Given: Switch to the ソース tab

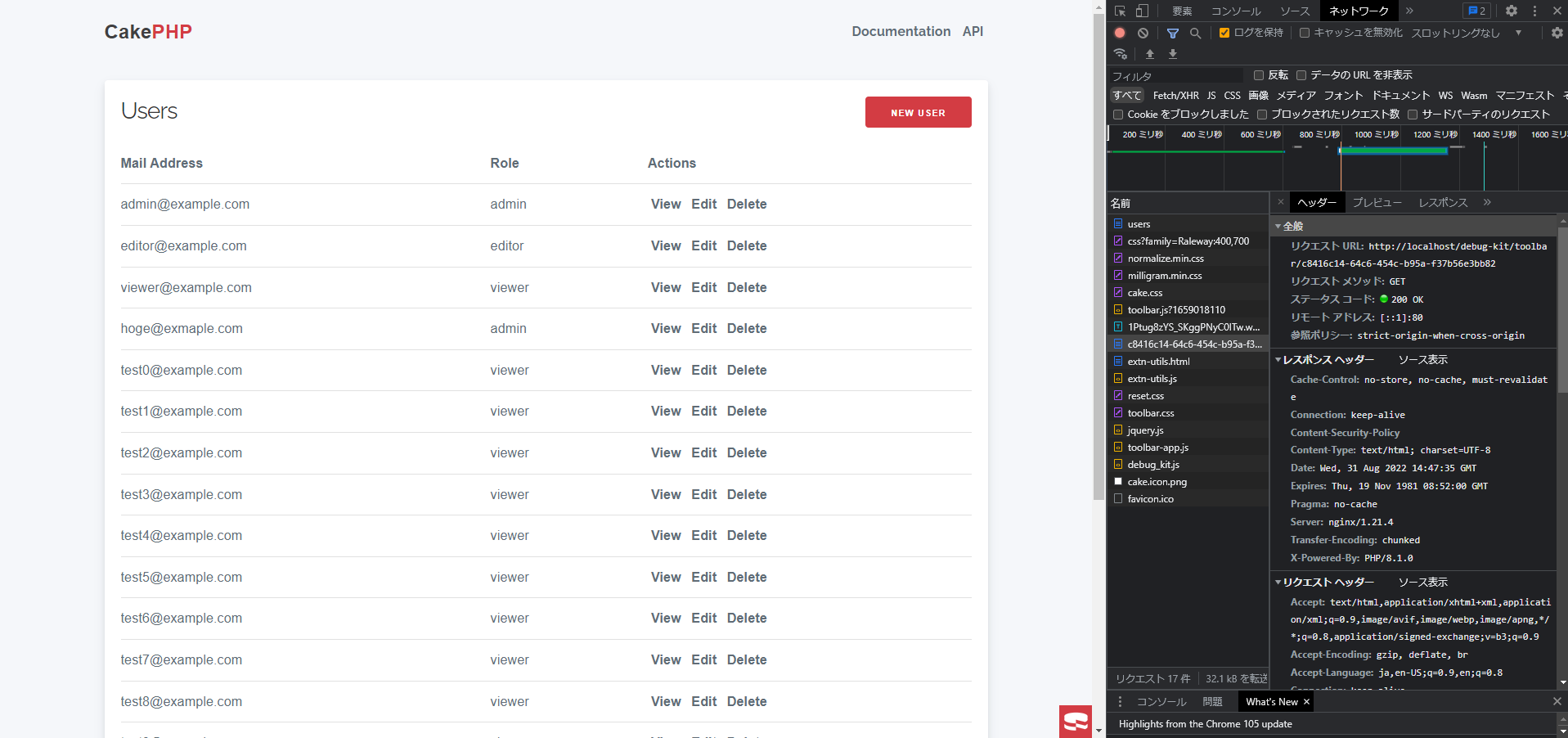Looking at the screenshot, I should (x=1293, y=11).
